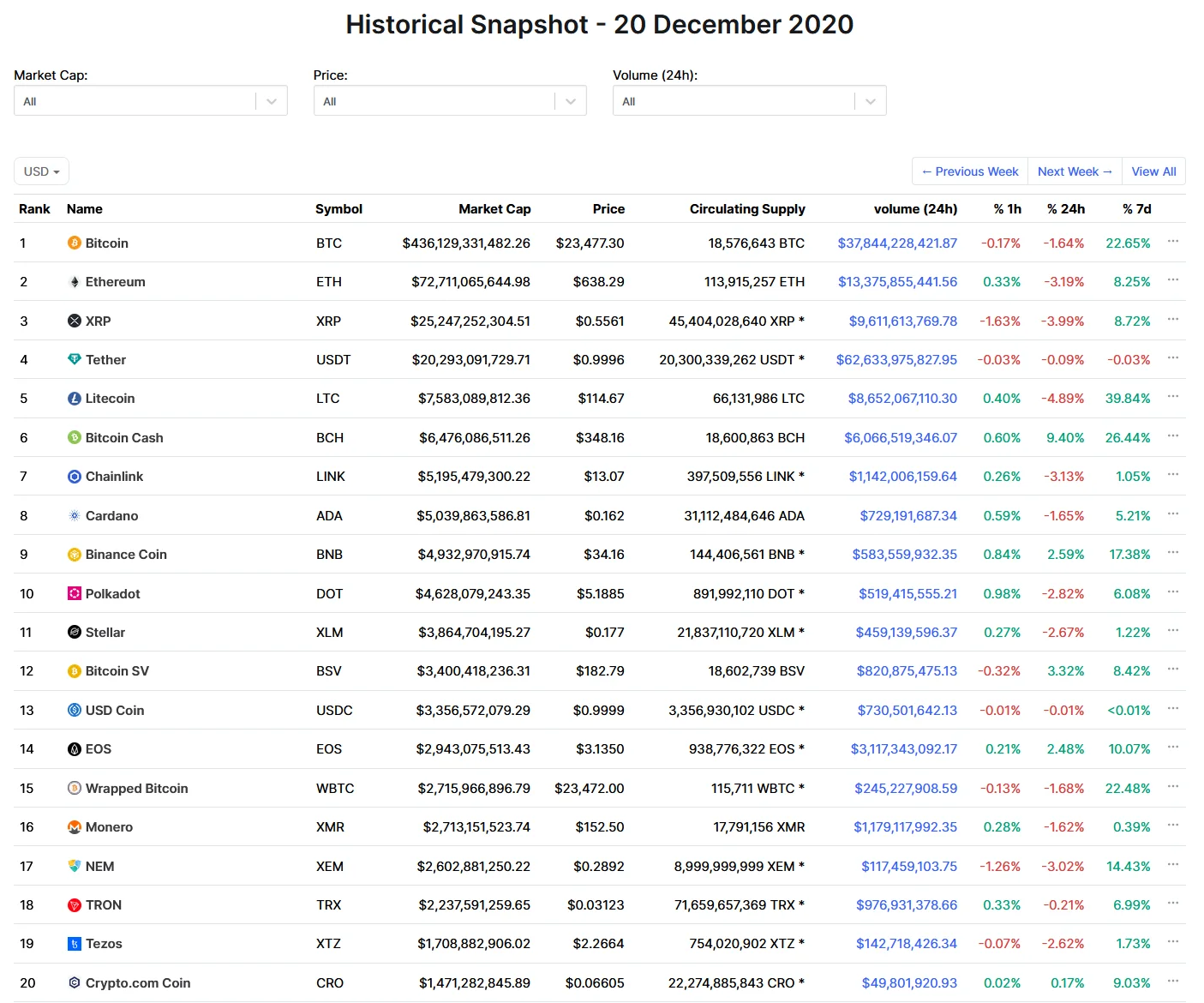Select the TRX symbol cell

[328, 905]
